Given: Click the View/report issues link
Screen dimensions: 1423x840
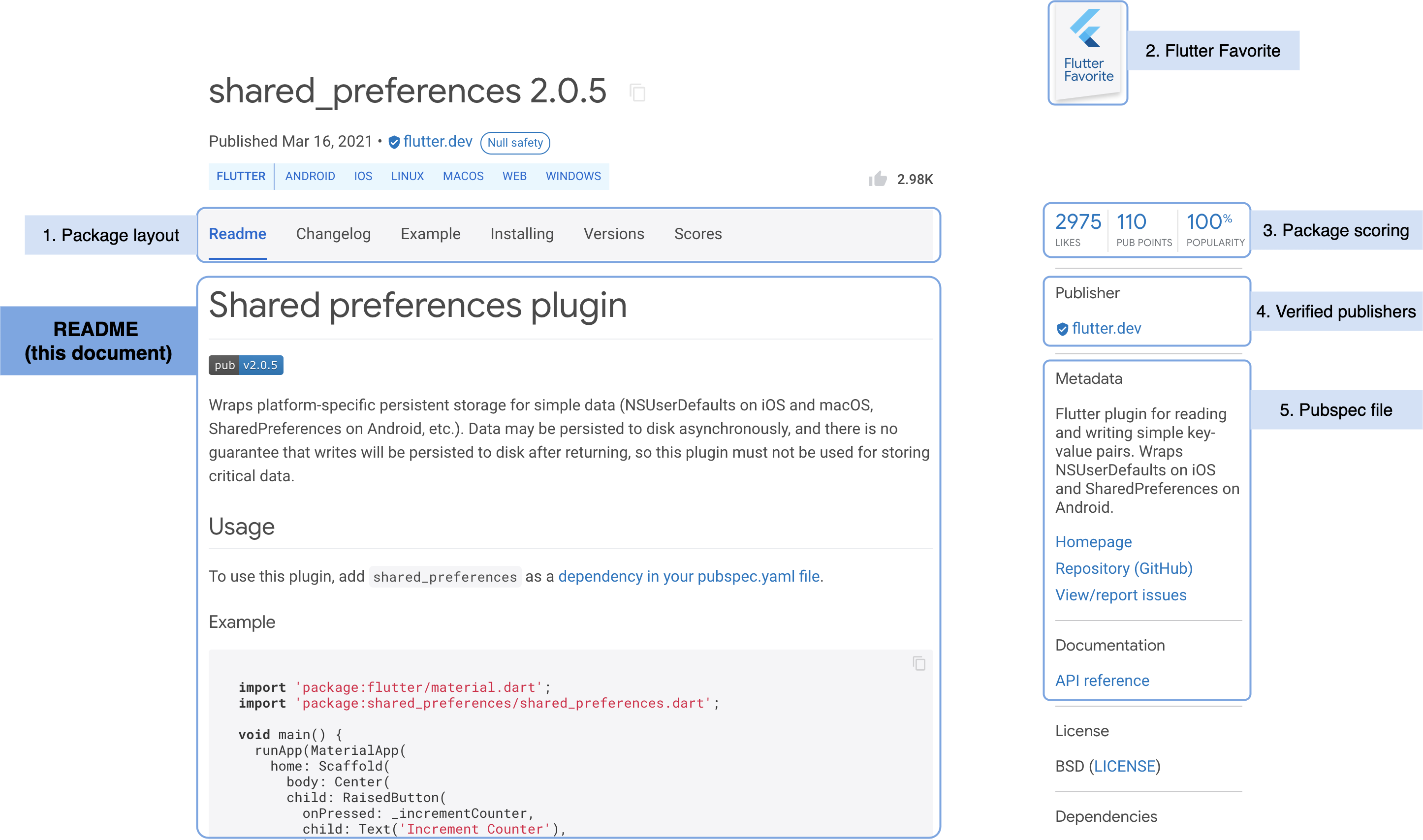Looking at the screenshot, I should (1120, 595).
